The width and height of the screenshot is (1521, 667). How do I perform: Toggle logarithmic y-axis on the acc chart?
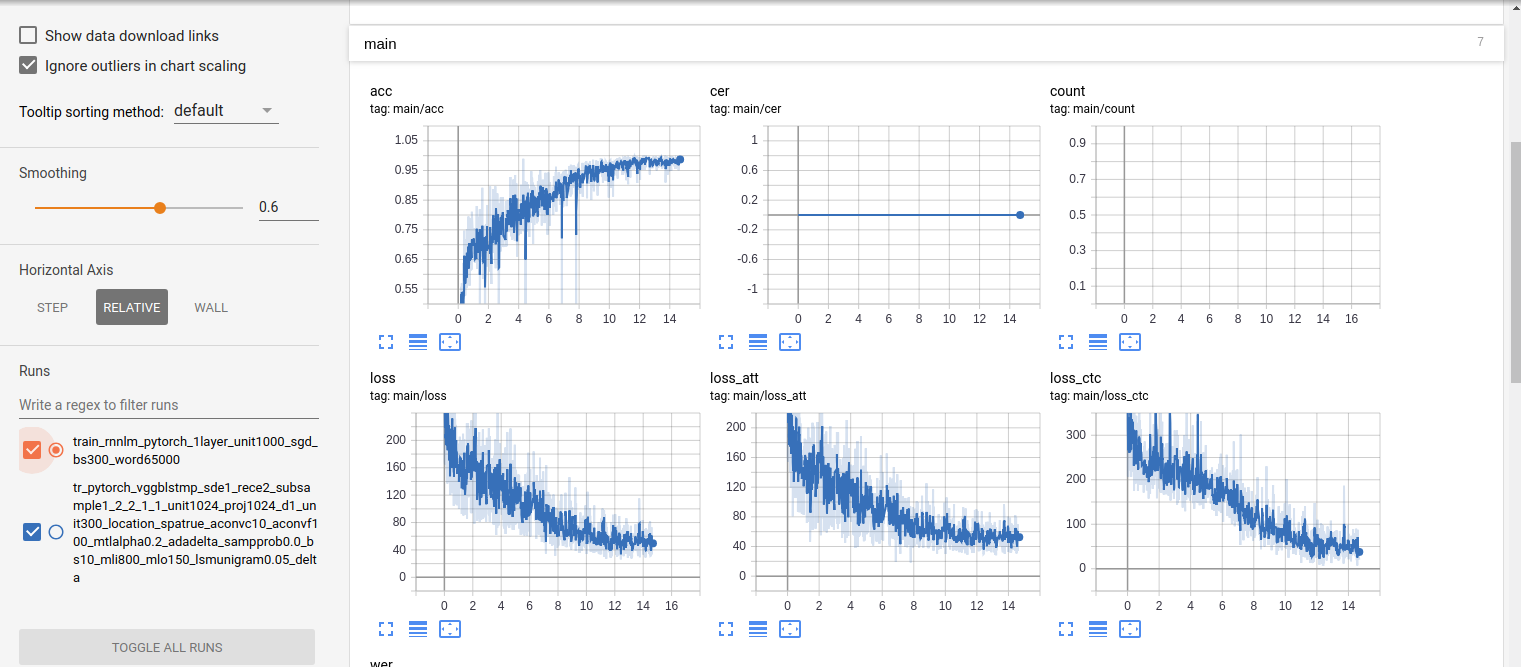(x=418, y=342)
